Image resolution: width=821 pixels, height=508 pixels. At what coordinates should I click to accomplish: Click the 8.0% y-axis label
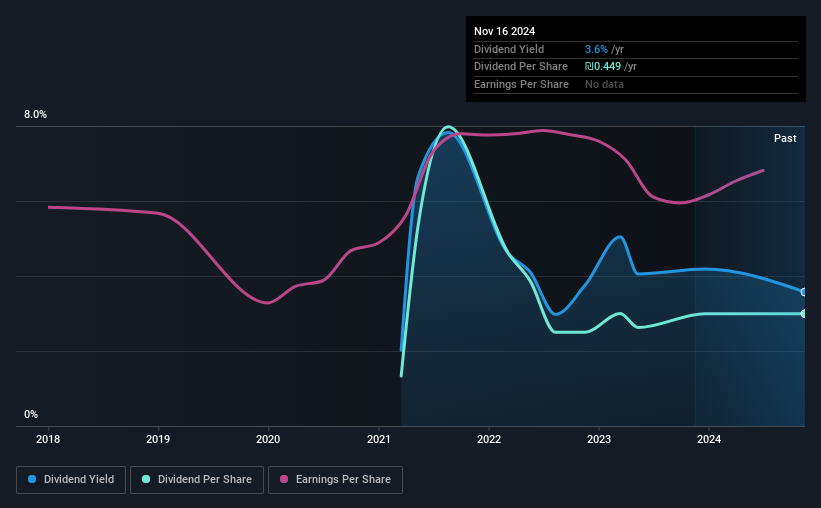click(36, 114)
